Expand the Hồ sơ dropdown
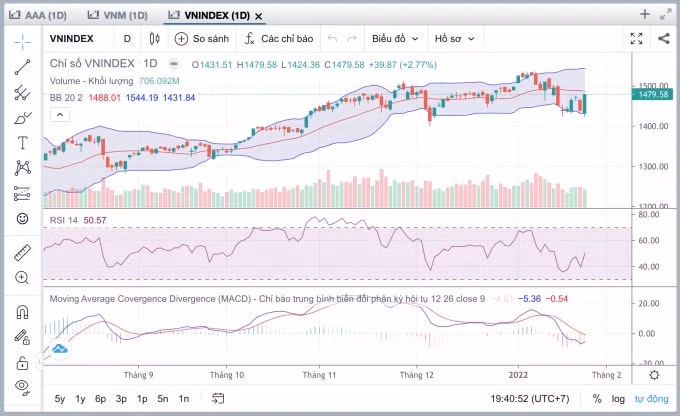 tap(454, 39)
